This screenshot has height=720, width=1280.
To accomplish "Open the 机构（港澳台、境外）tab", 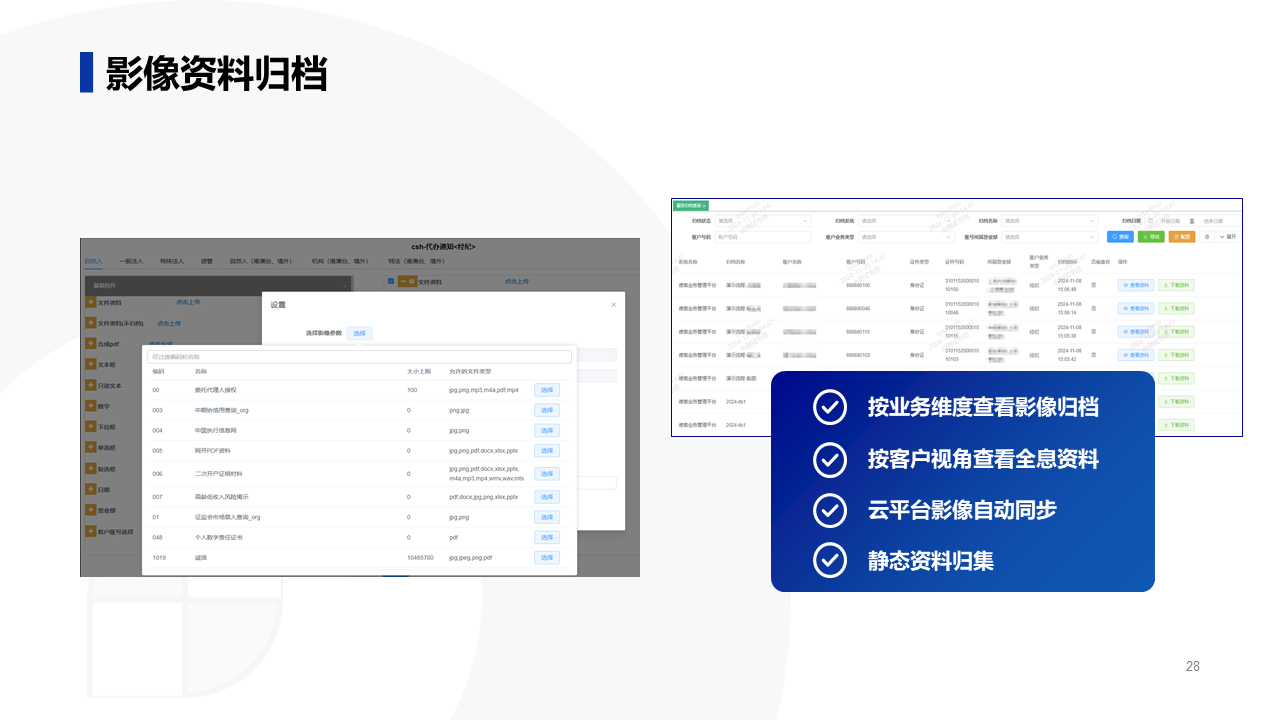I will click(341, 261).
